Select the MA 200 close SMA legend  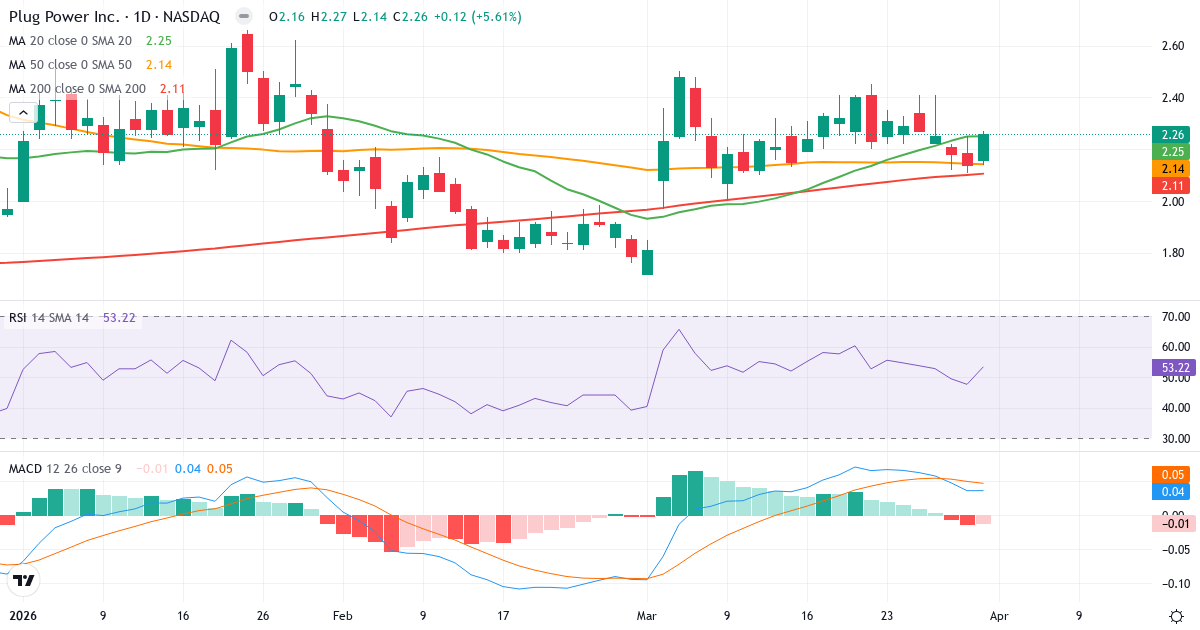point(73,88)
